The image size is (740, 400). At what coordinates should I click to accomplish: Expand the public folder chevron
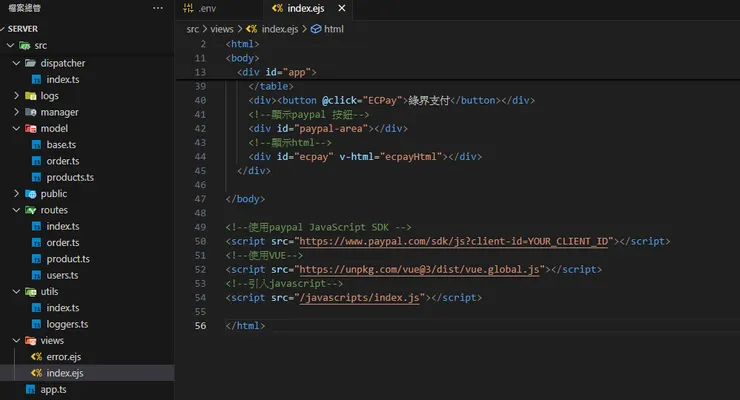(16, 193)
